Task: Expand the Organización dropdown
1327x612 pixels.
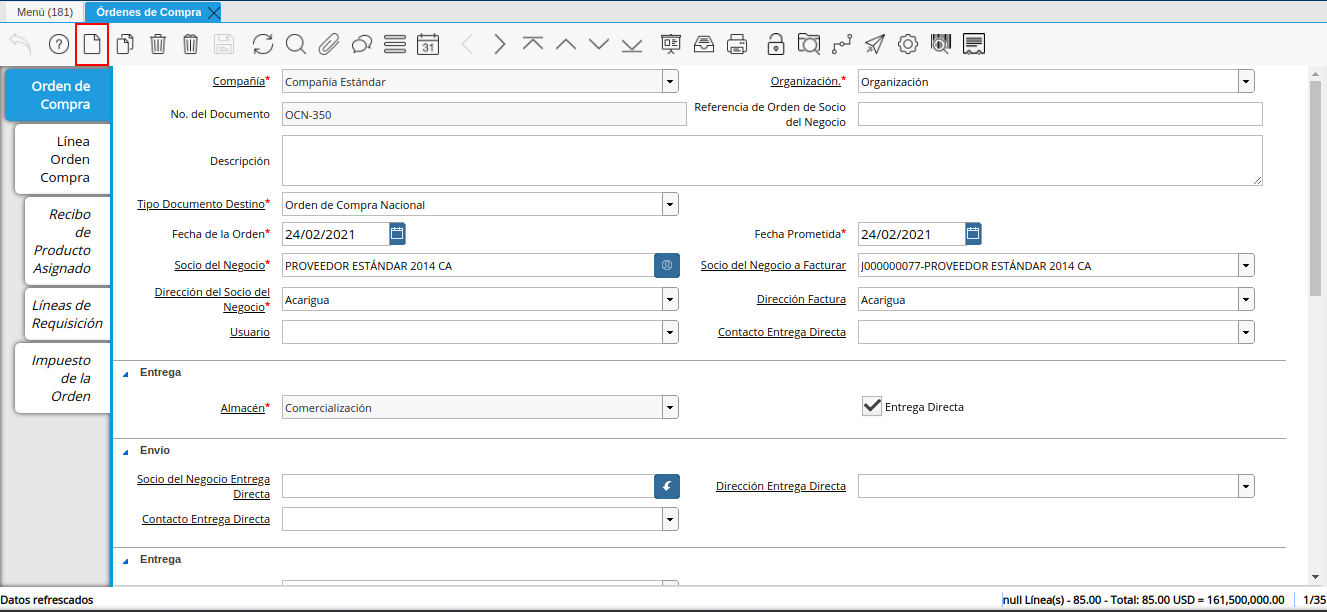Action: (1246, 82)
